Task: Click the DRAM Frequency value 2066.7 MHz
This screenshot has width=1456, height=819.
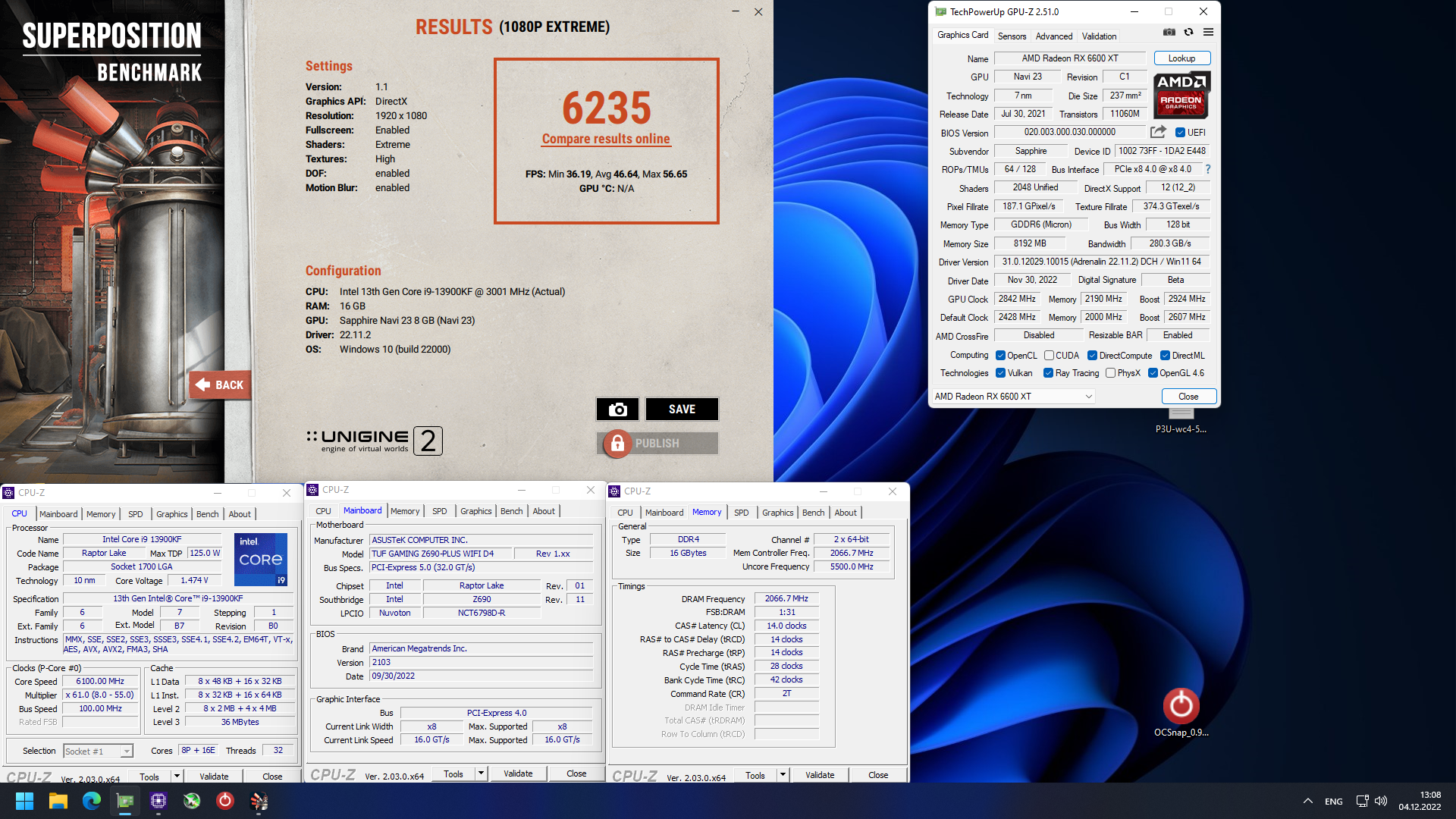Action: coord(786,598)
